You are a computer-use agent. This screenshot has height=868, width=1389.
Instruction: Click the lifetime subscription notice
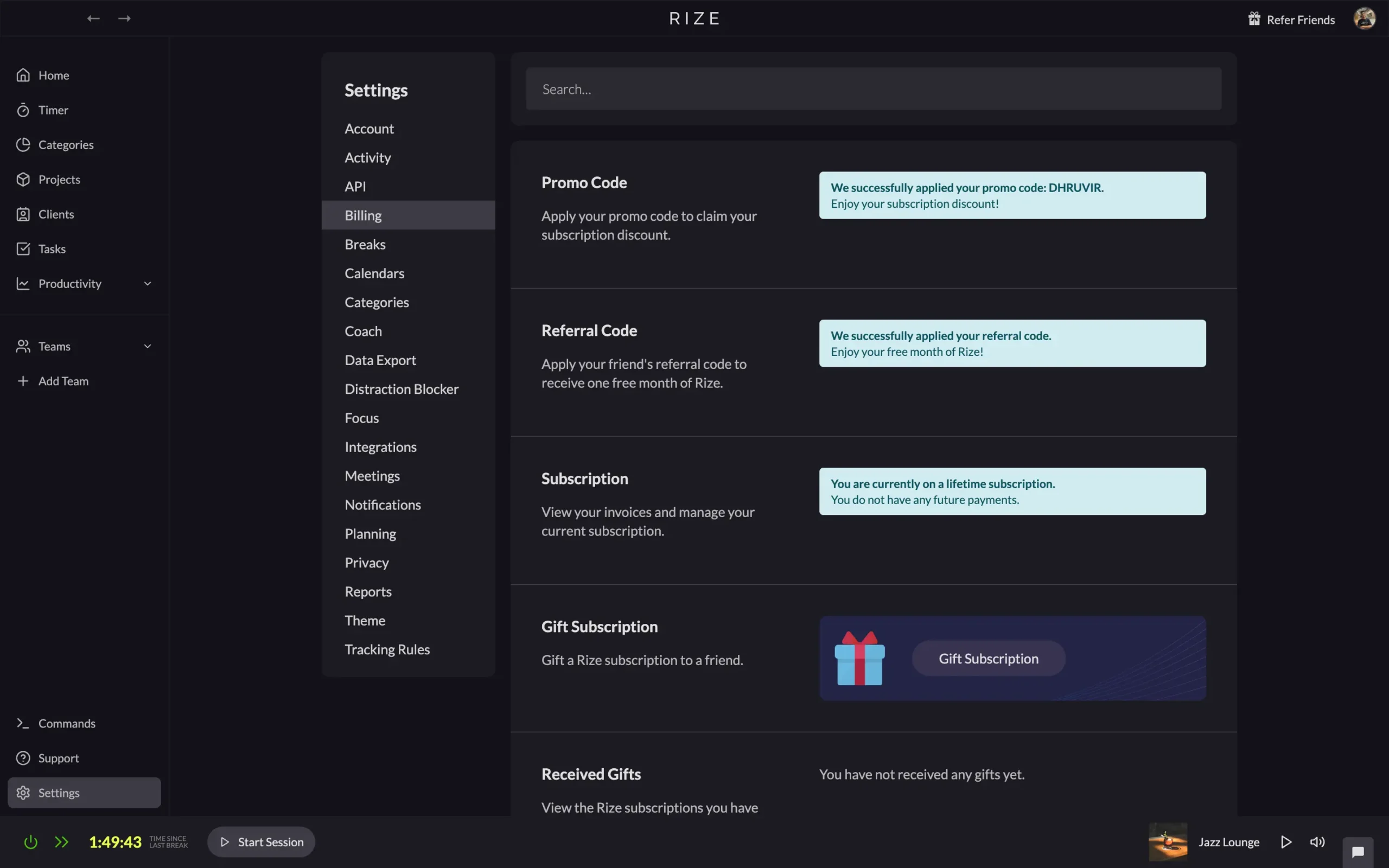pyautogui.click(x=1012, y=492)
